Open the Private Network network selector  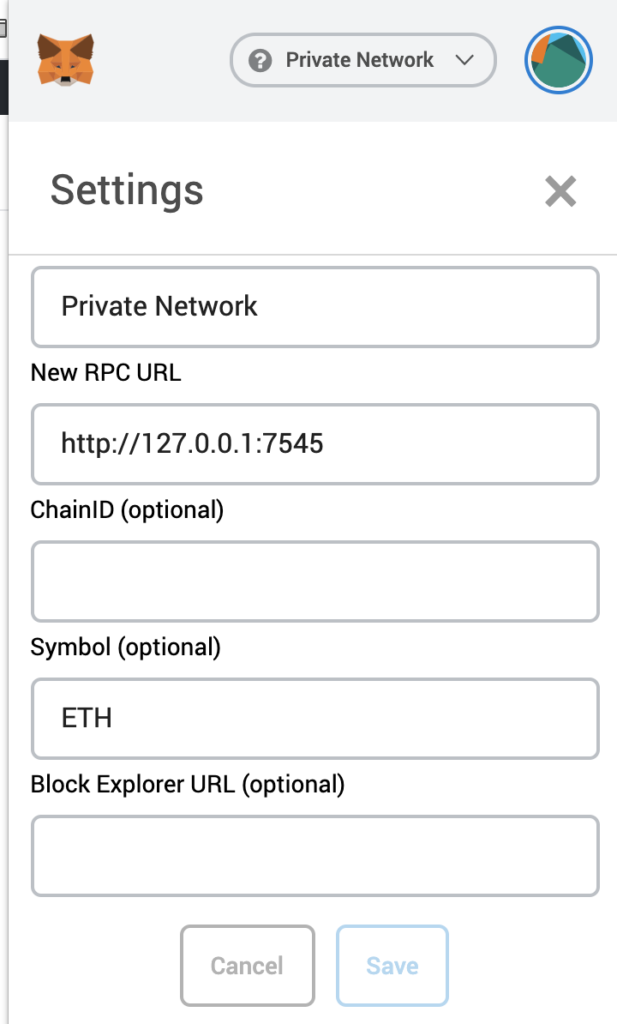pyautogui.click(x=362, y=60)
